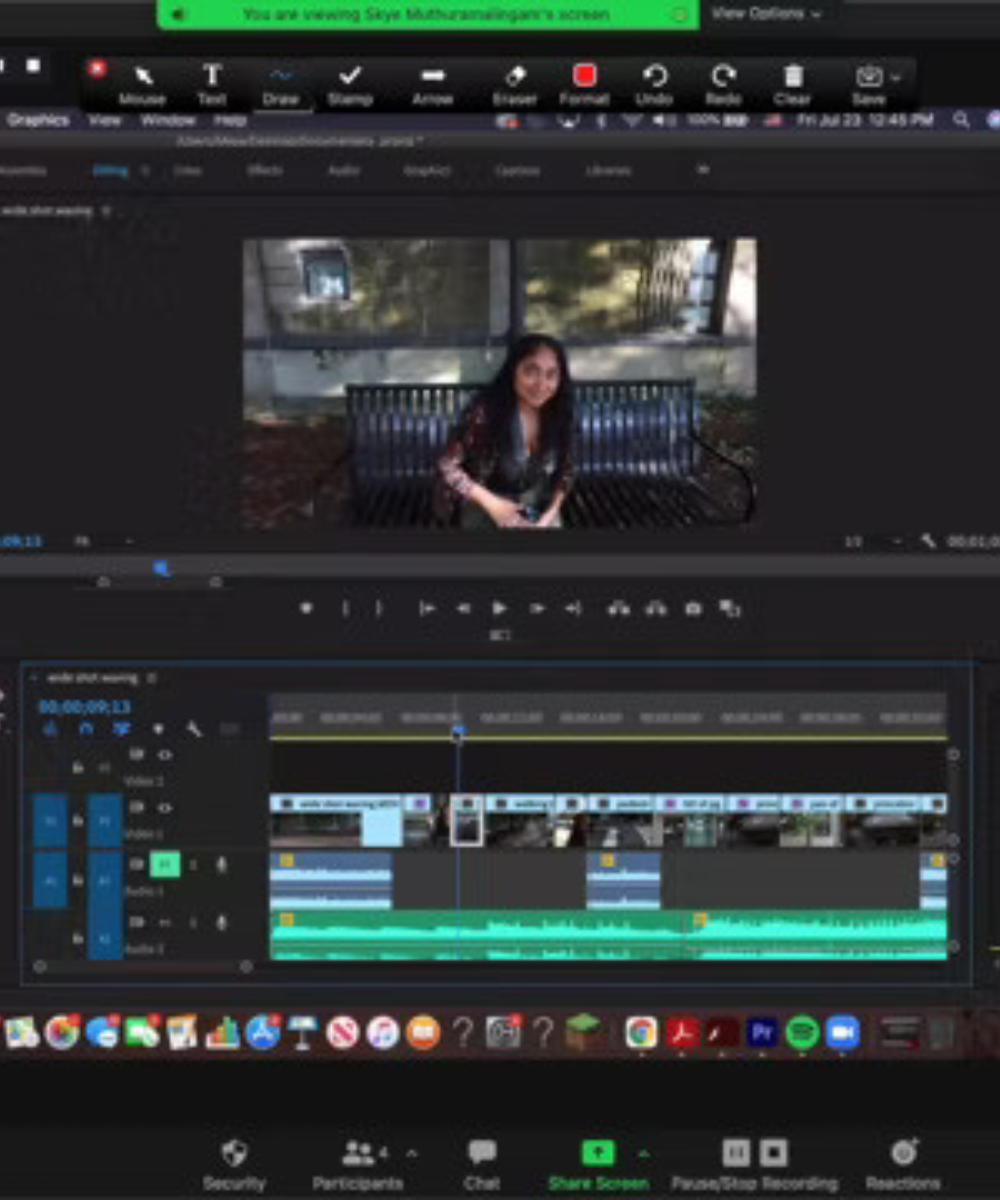Open timeline settings wrench icon
1000x1200 pixels.
[194, 729]
